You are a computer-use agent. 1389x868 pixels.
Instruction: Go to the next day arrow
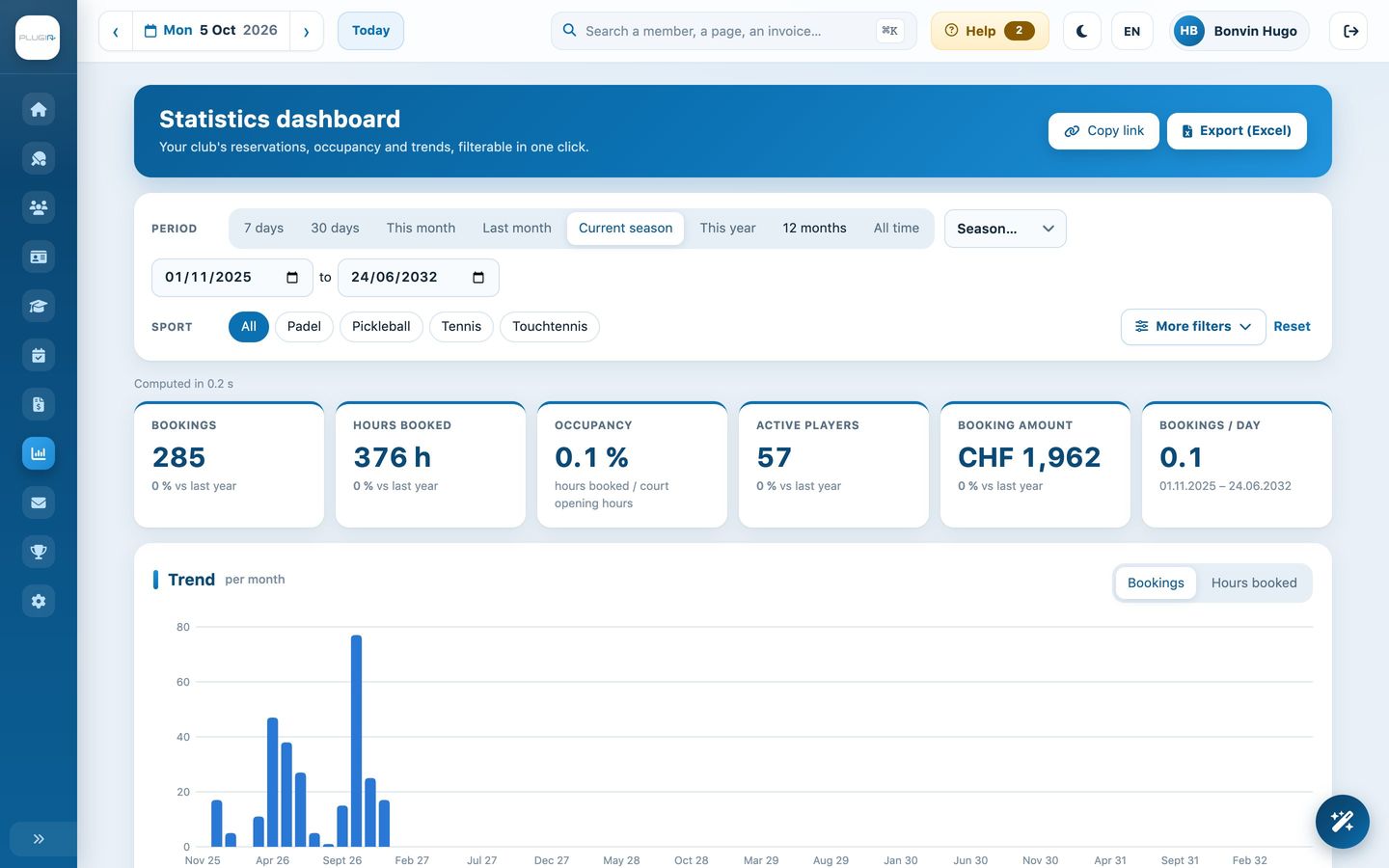307,31
